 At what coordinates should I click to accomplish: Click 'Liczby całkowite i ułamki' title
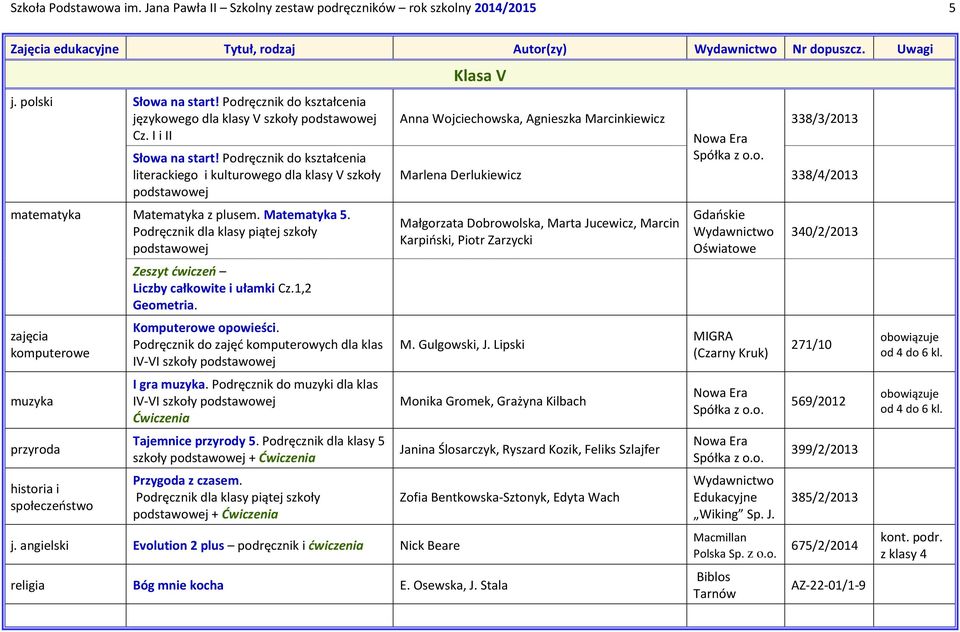click(x=204, y=288)
